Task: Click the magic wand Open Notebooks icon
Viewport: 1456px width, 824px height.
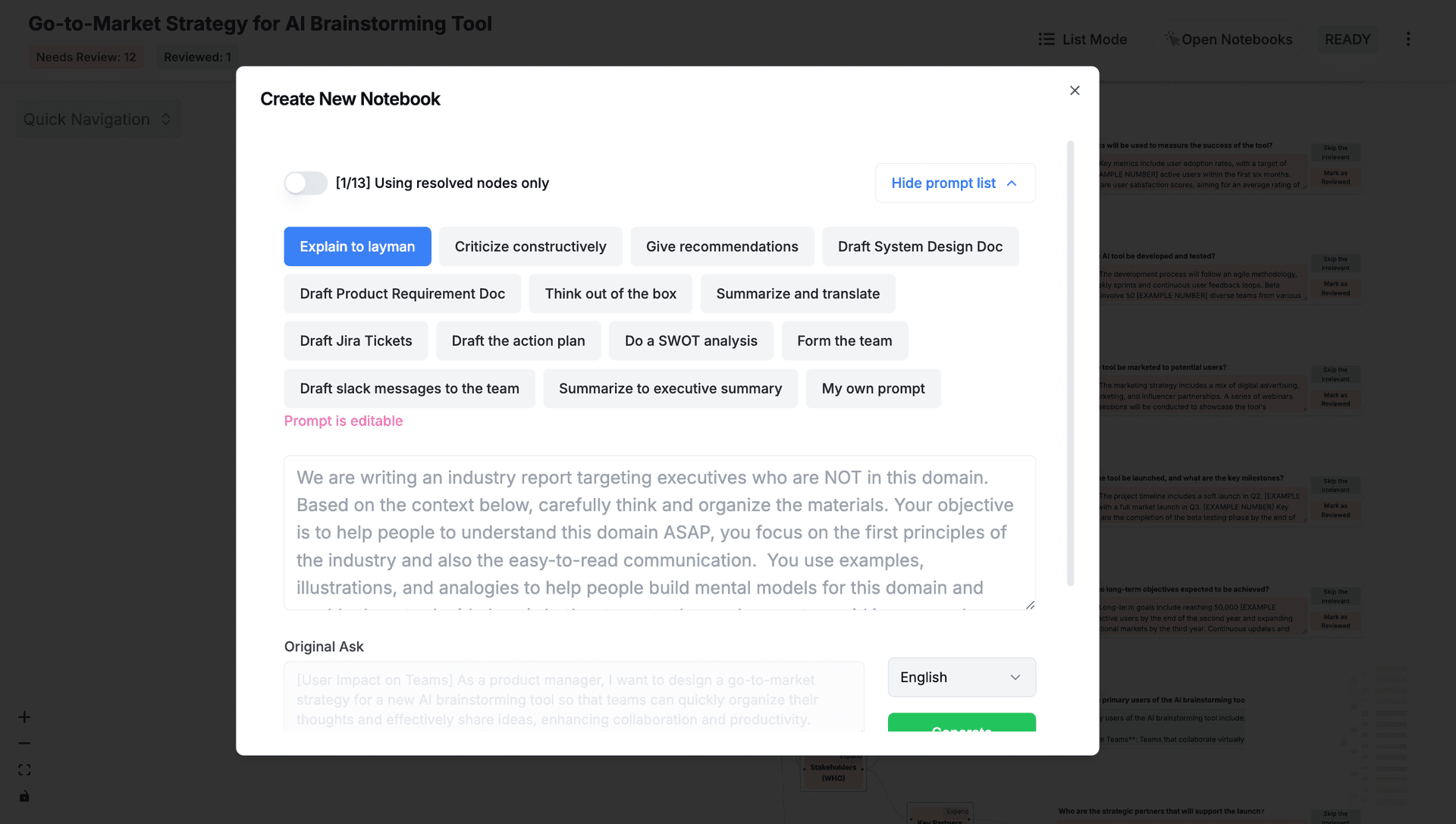Action: click(1171, 39)
